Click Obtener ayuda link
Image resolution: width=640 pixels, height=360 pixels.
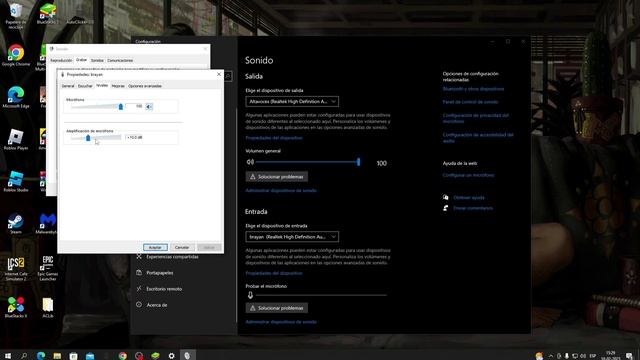tap(469, 198)
